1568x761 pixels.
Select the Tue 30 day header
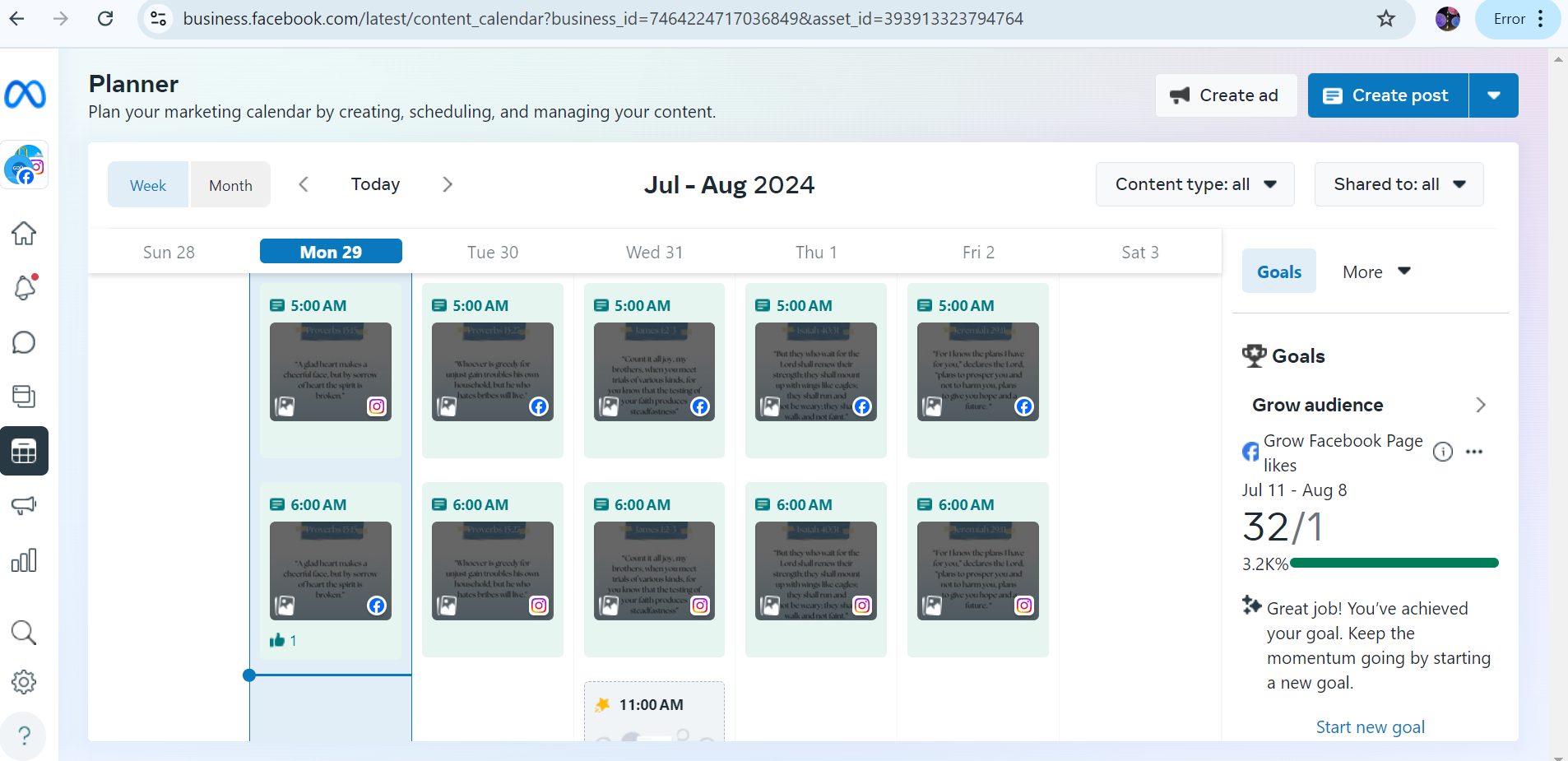(493, 252)
